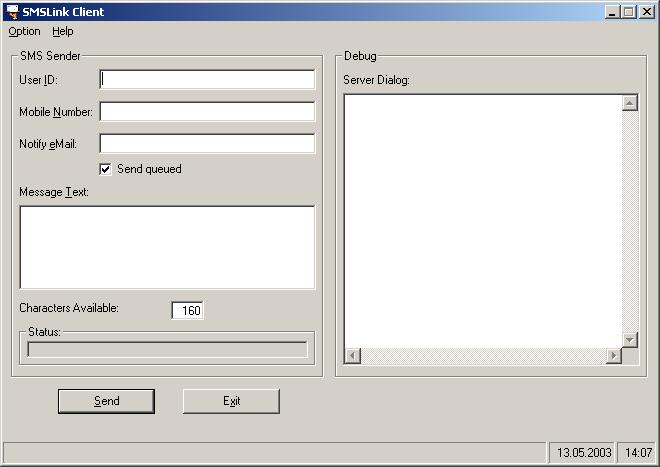Click inside the Message Text area
The width and height of the screenshot is (660, 467).
(167, 247)
